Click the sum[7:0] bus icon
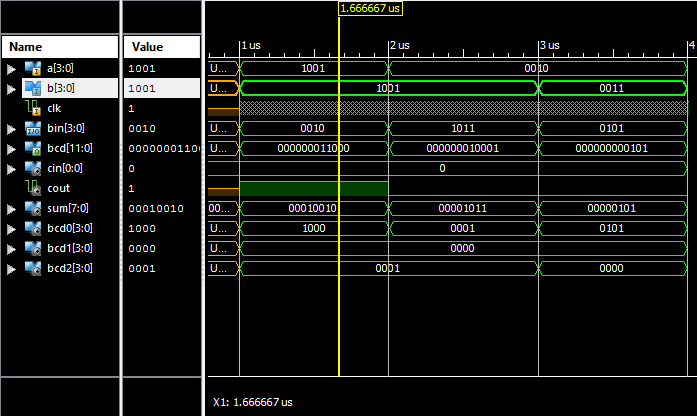The height and width of the screenshot is (416, 697). tap(33, 208)
